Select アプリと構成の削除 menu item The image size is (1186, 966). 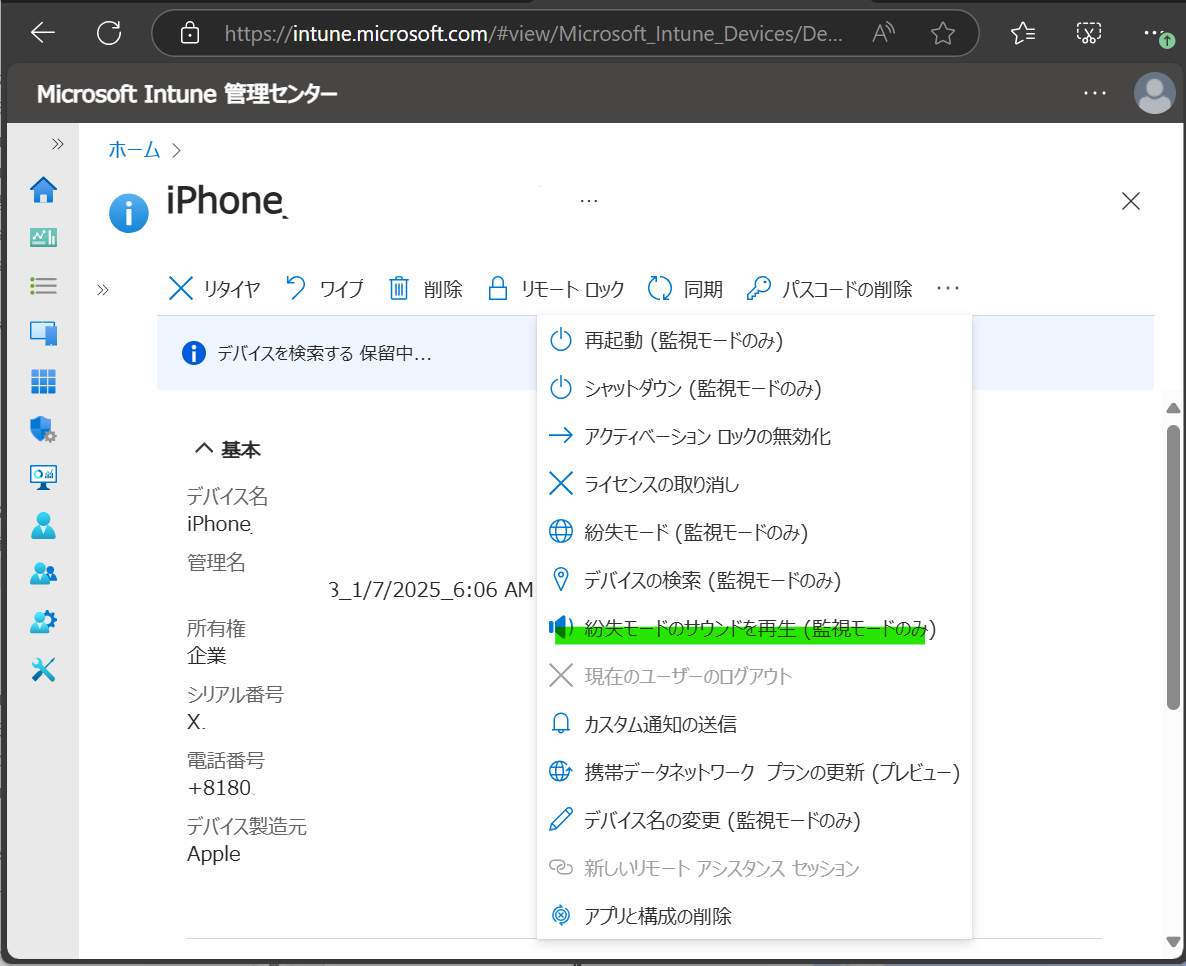point(754,916)
